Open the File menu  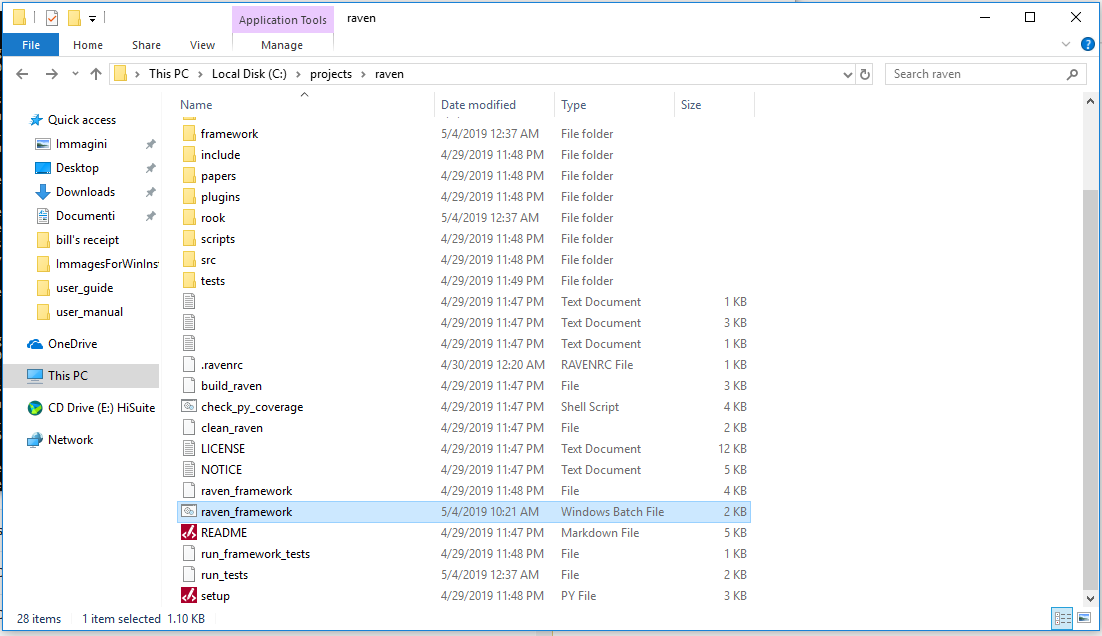pyautogui.click(x=31, y=45)
